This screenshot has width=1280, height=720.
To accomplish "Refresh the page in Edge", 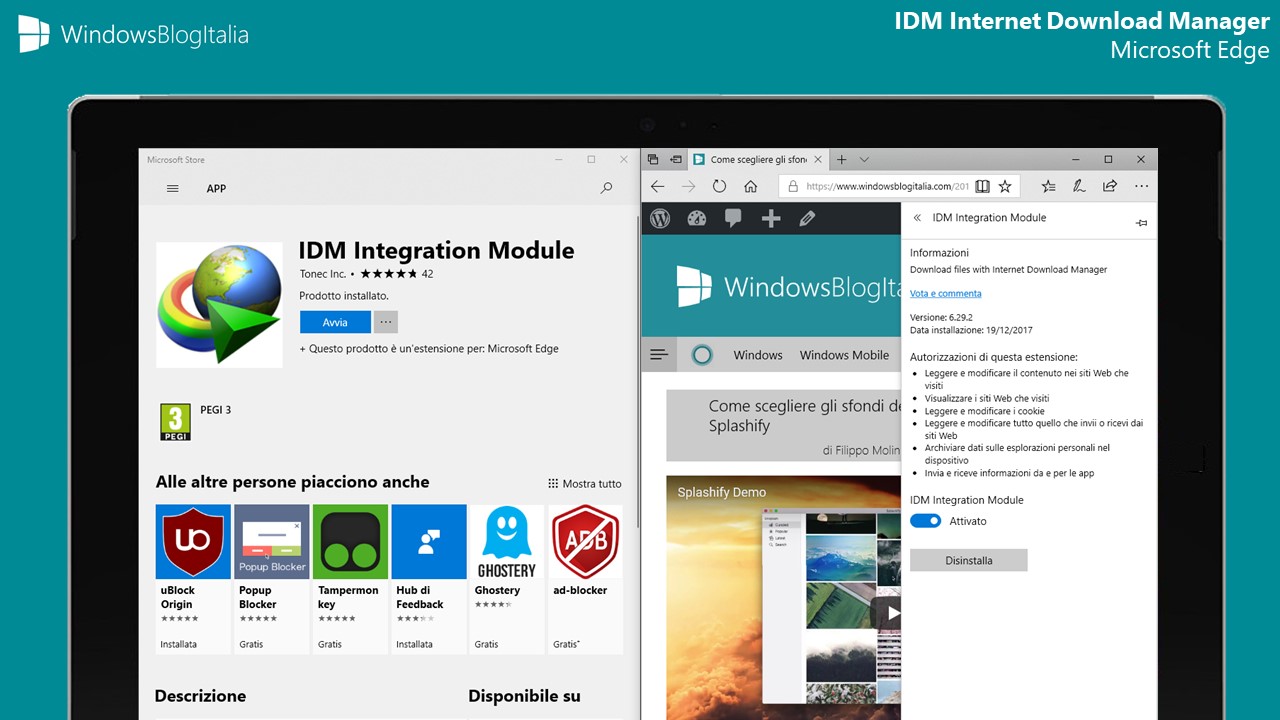I will (x=719, y=186).
